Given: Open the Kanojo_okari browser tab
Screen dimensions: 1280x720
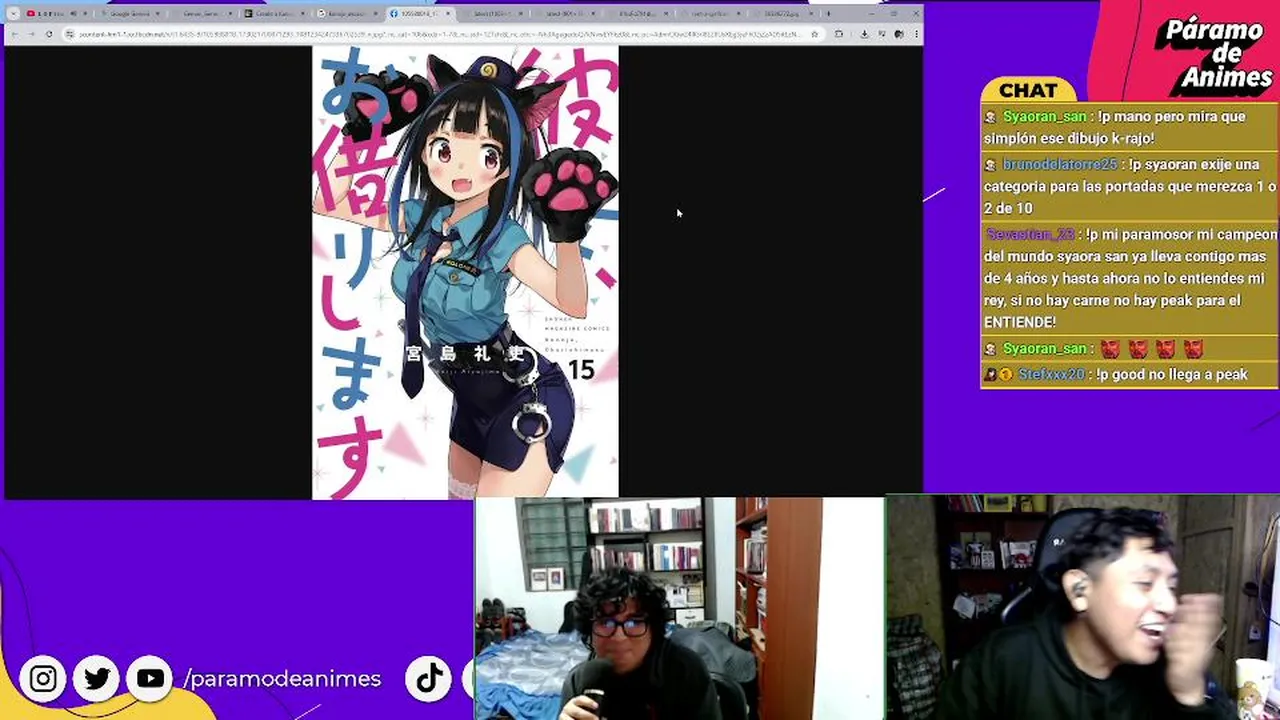Looking at the screenshot, I should tap(346, 14).
